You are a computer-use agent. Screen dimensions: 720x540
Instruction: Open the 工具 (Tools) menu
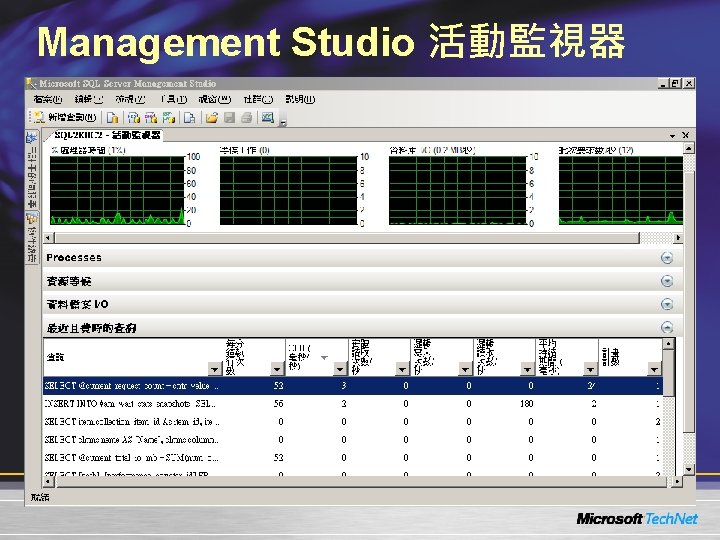[x=174, y=99]
